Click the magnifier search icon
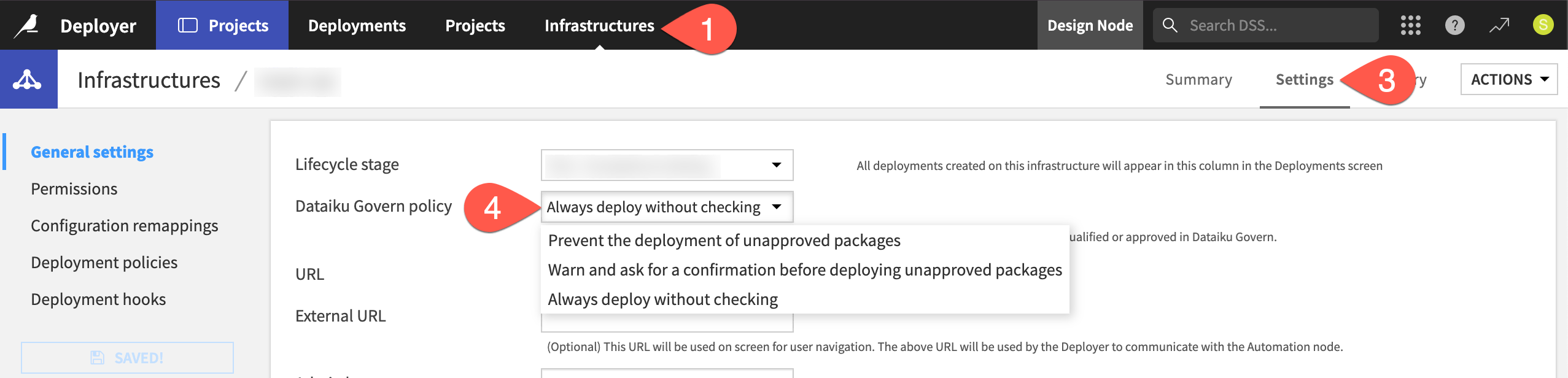1568x378 pixels. coord(1170,25)
